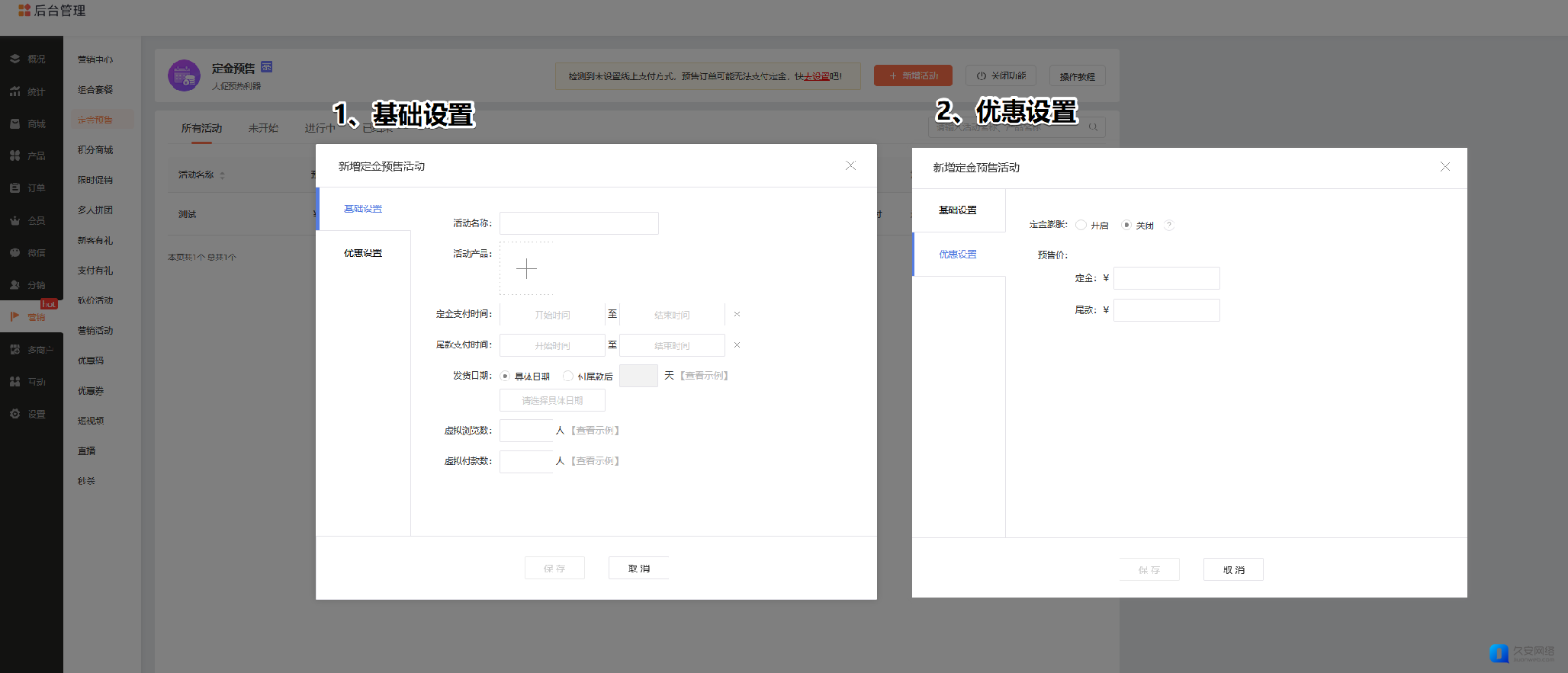Screen dimensions: 1568x673
Task: Focus the 活动名称 input field
Action: [x=579, y=223]
